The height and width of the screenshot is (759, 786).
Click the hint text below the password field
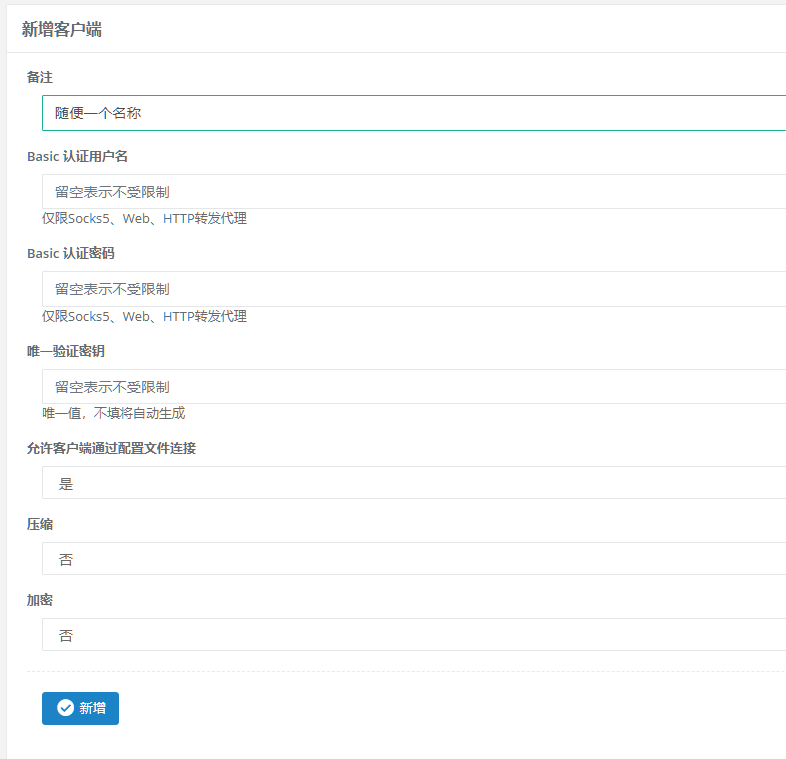click(144, 316)
